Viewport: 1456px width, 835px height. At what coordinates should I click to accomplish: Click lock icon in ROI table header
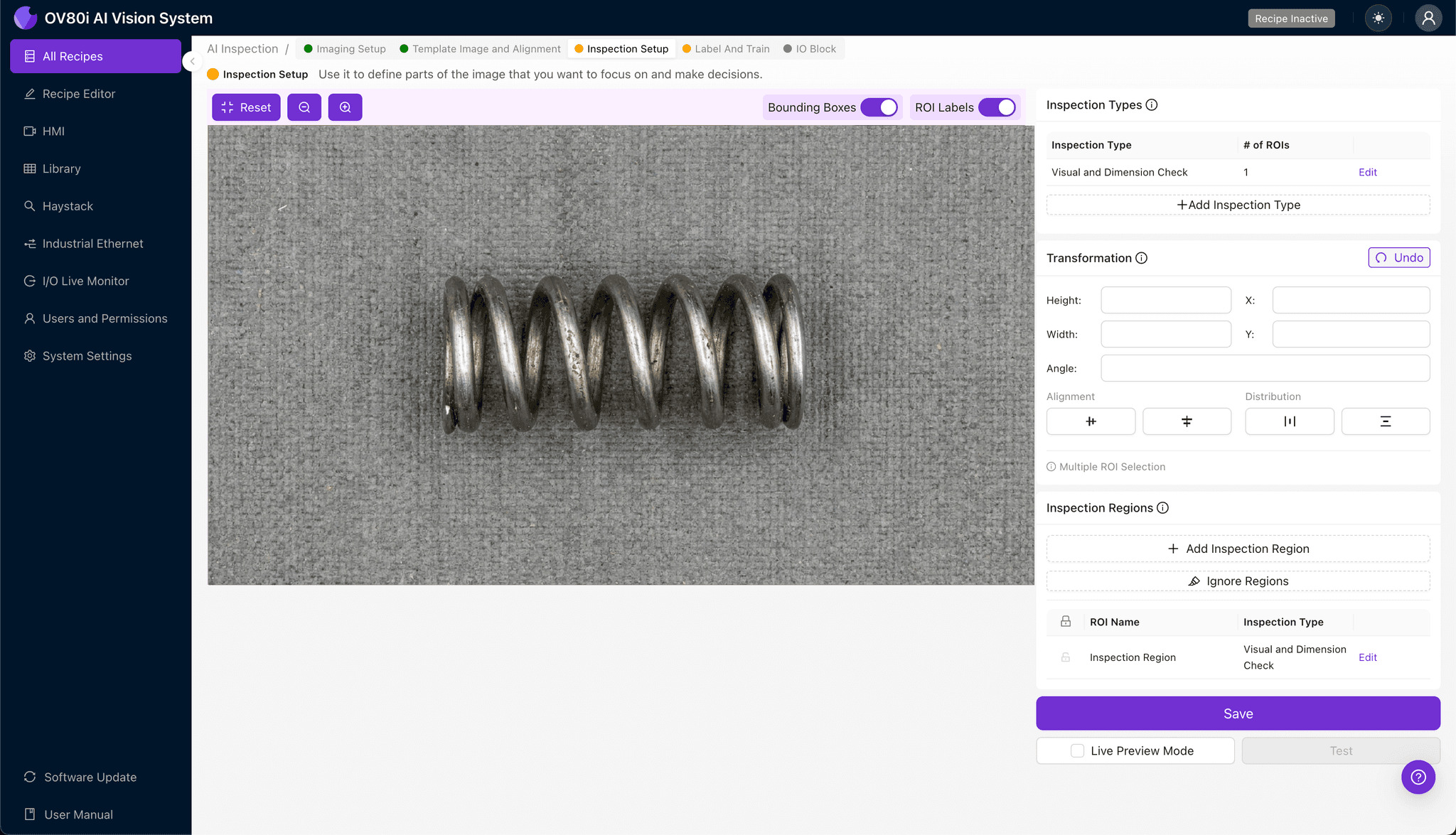pyautogui.click(x=1066, y=622)
